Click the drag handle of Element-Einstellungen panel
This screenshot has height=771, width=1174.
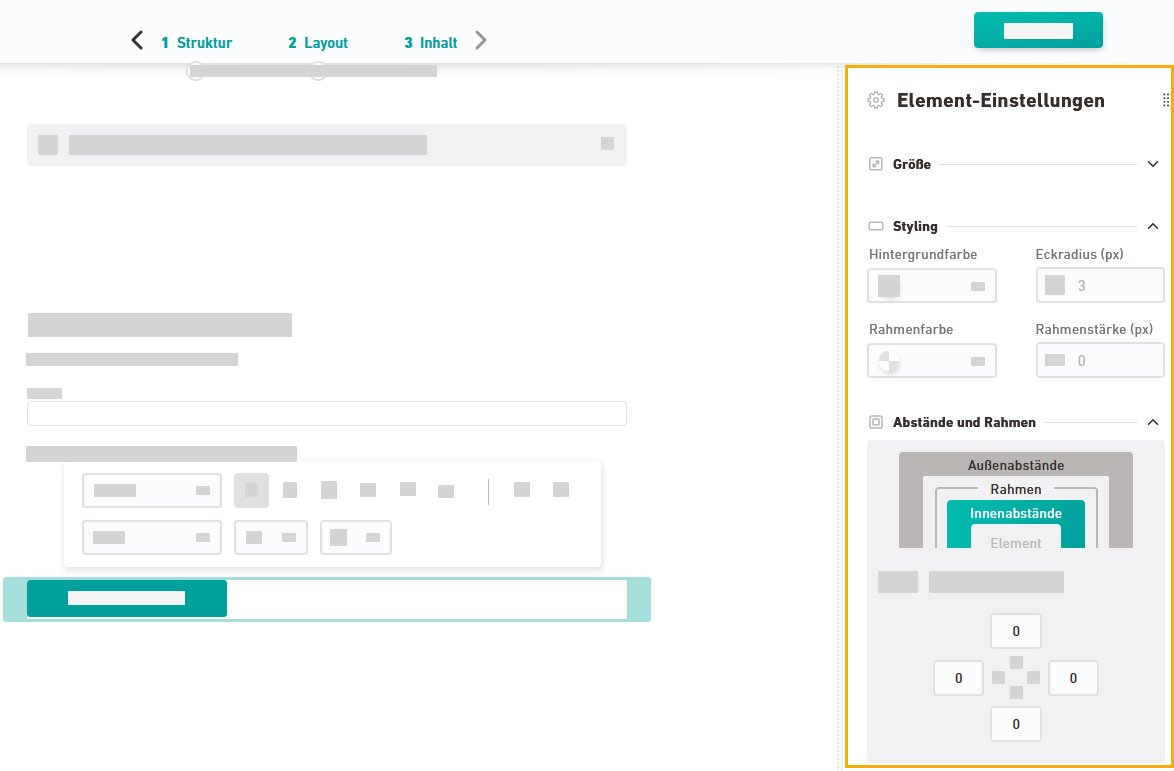tap(1165, 100)
